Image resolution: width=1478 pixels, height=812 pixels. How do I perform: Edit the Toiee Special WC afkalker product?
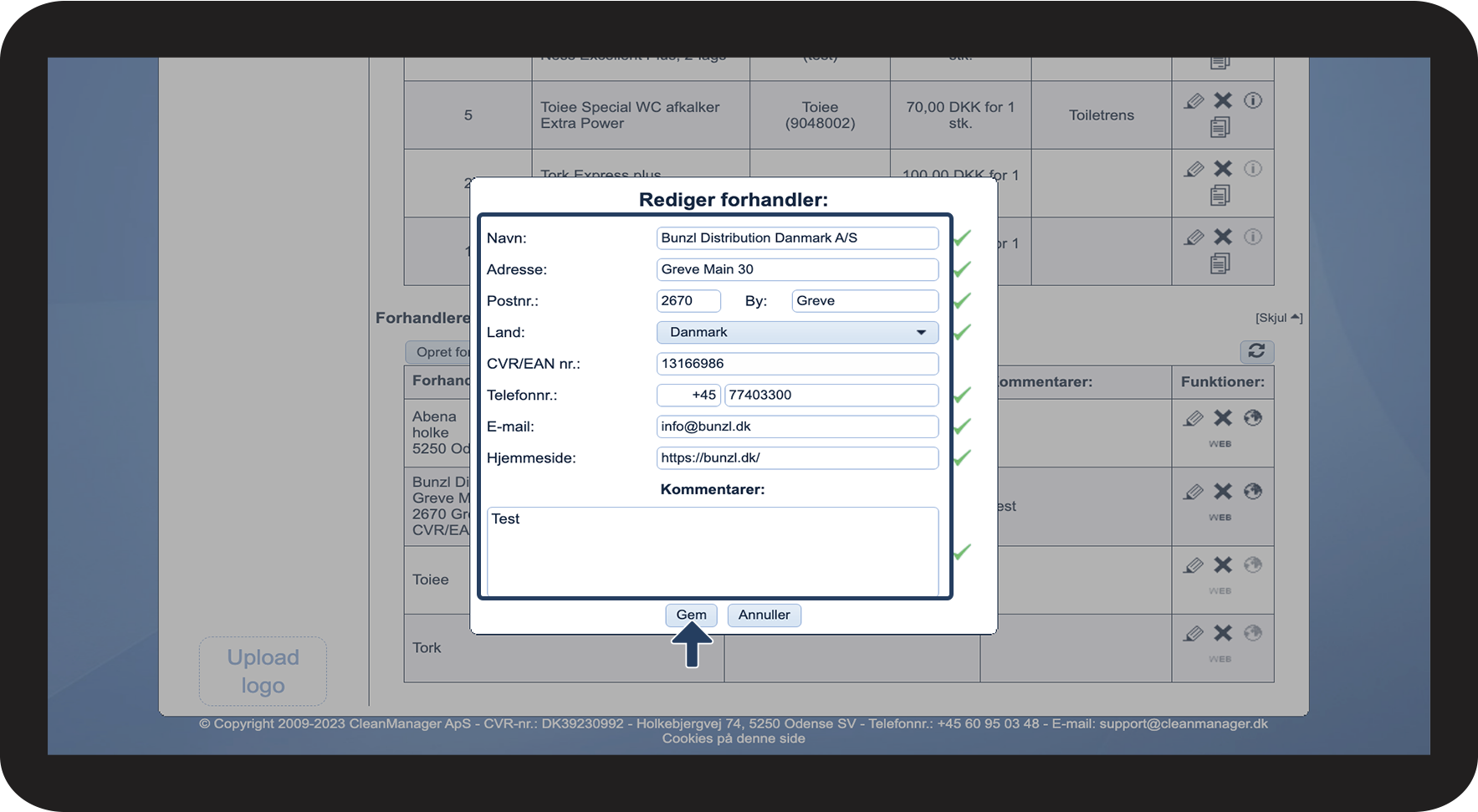(x=1194, y=101)
